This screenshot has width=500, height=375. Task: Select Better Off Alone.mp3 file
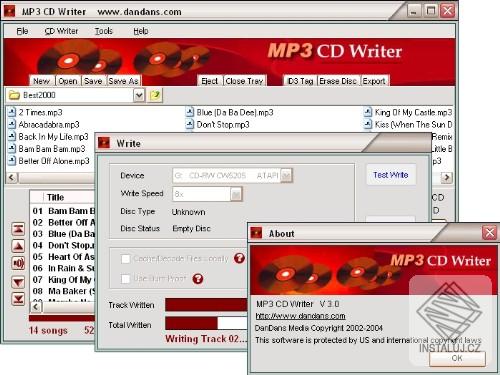click(49, 161)
